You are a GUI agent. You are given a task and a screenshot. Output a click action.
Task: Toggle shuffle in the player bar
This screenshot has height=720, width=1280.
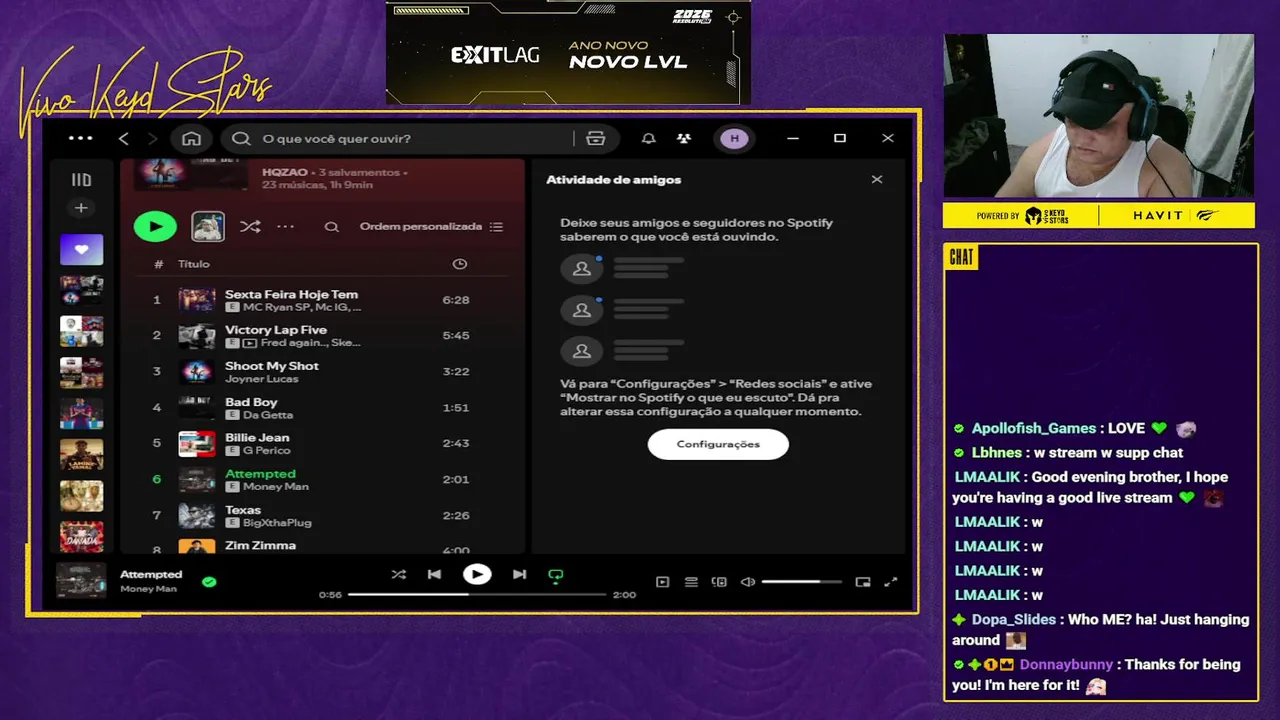point(398,574)
